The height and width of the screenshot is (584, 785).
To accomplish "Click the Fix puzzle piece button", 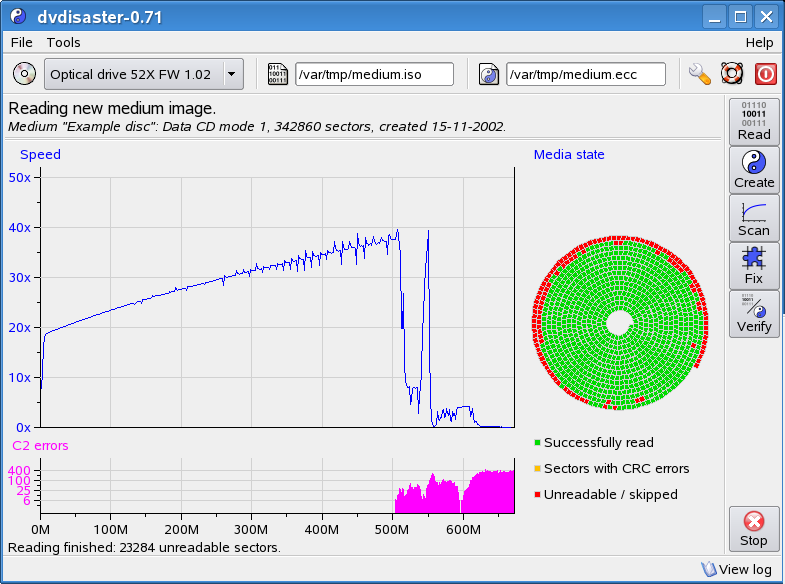I will tap(754, 266).
